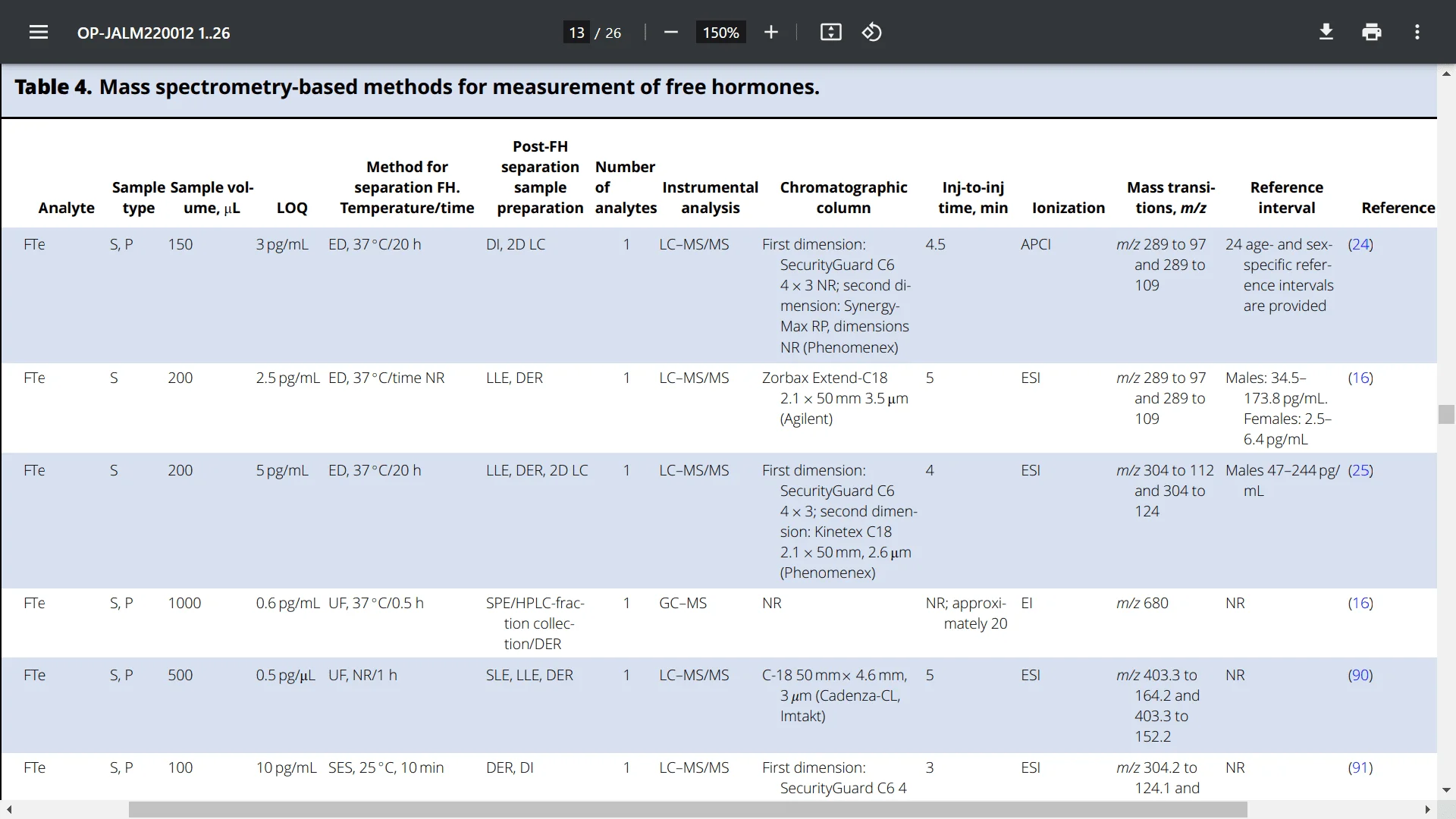
Task: Click the '3 pg/mL' LOQ cell
Action: [x=282, y=244]
